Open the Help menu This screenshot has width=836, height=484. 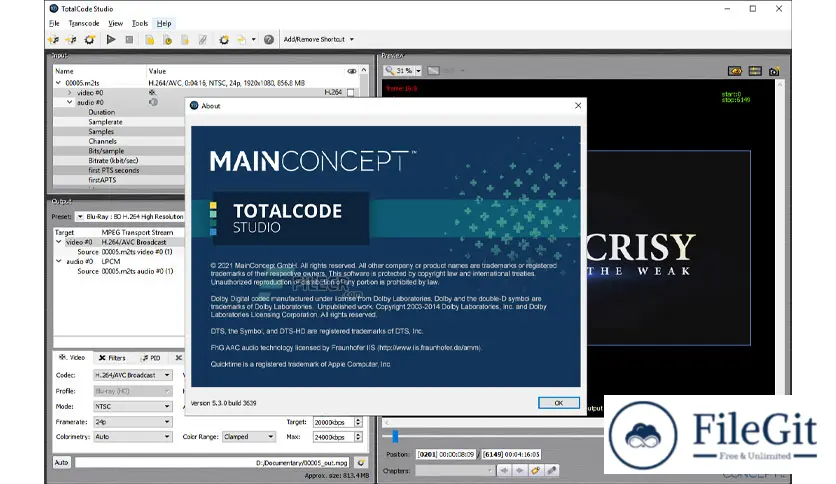[x=164, y=23]
